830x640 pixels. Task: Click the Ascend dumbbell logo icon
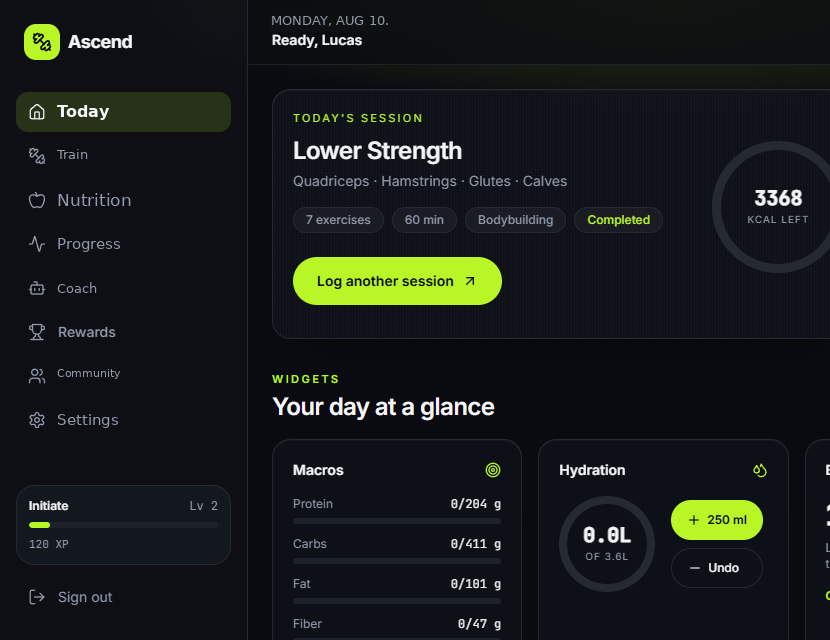click(x=42, y=42)
